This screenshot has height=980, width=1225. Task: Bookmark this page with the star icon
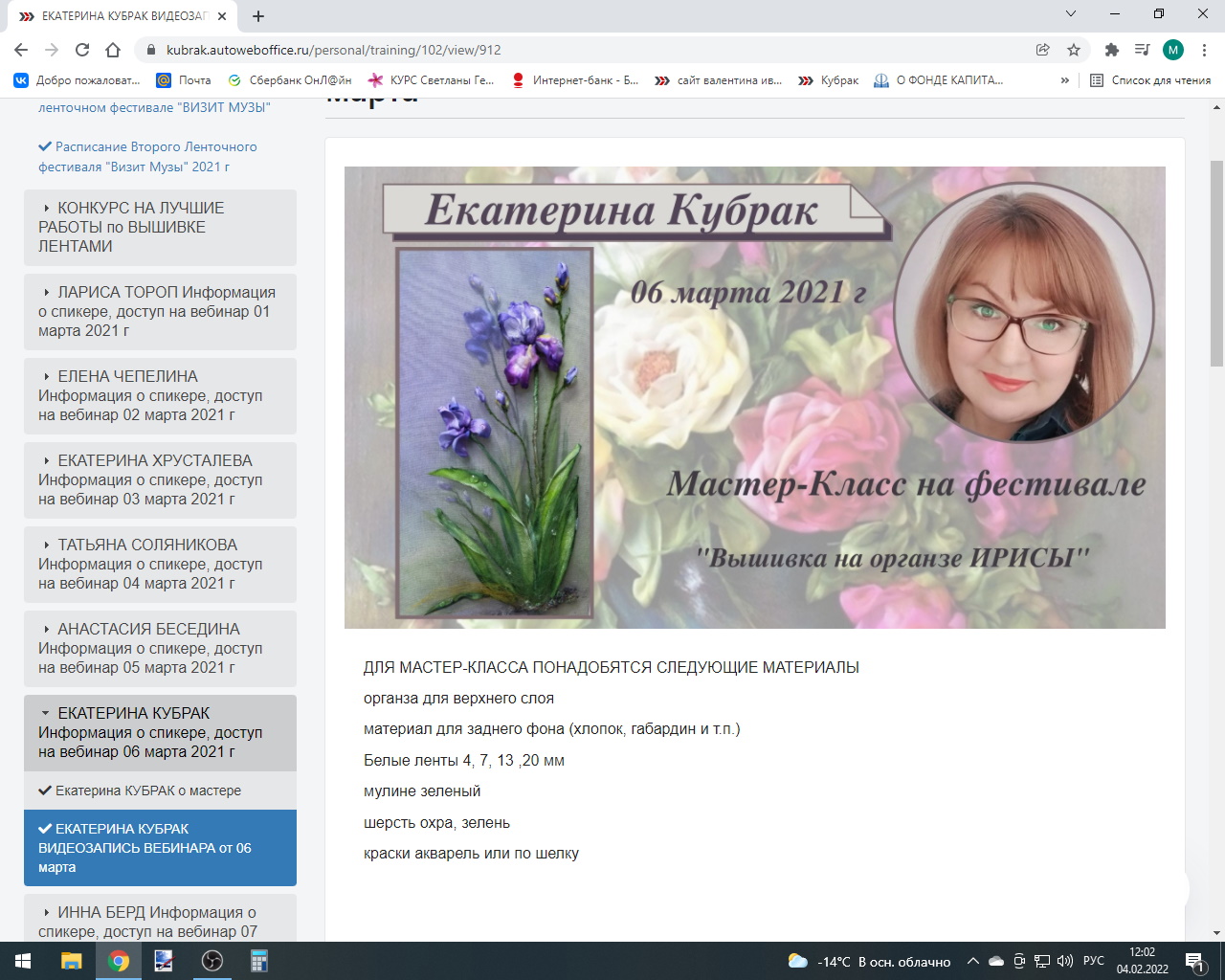click(1074, 50)
